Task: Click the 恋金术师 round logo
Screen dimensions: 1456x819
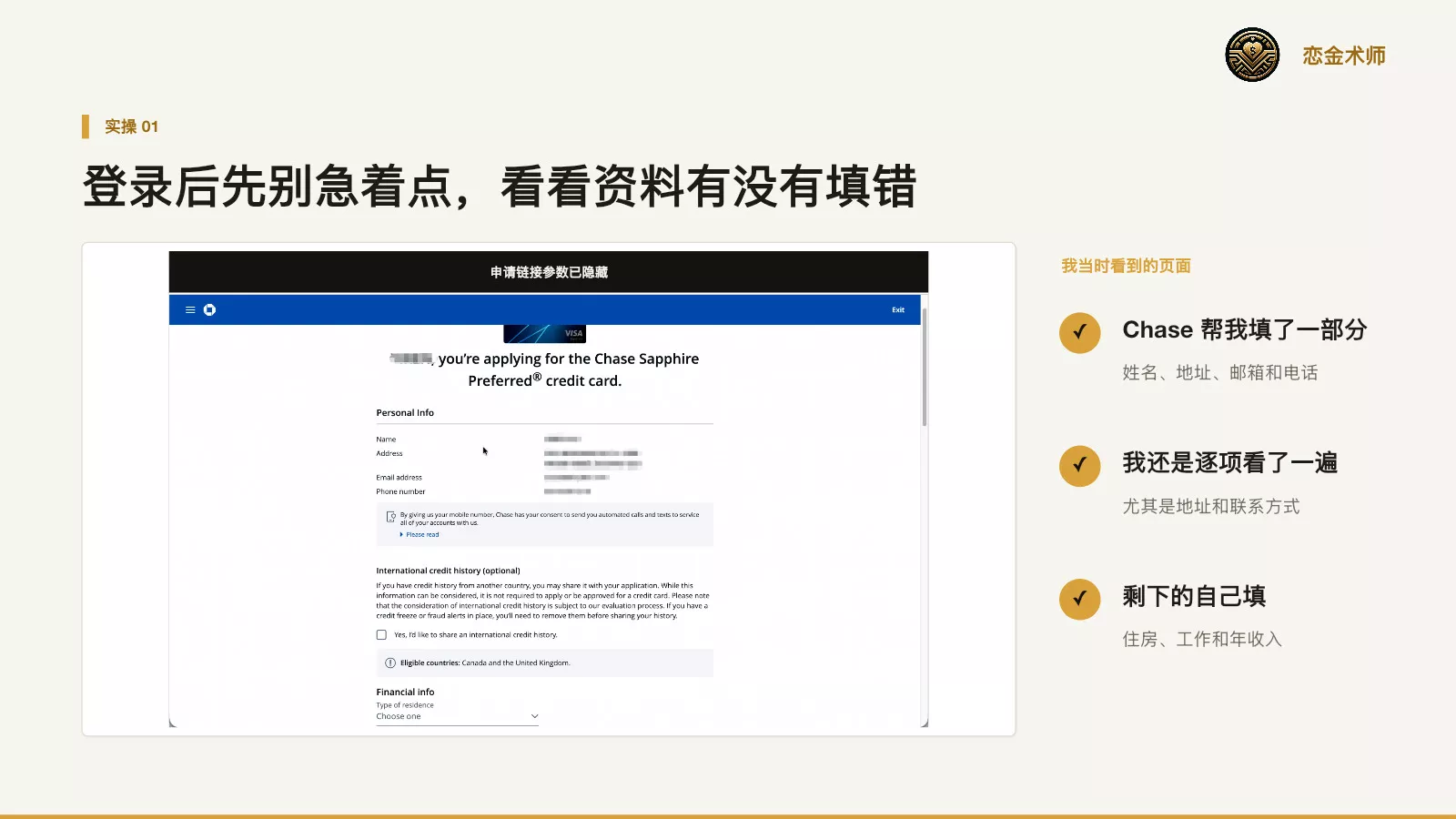Action: click(x=1252, y=55)
